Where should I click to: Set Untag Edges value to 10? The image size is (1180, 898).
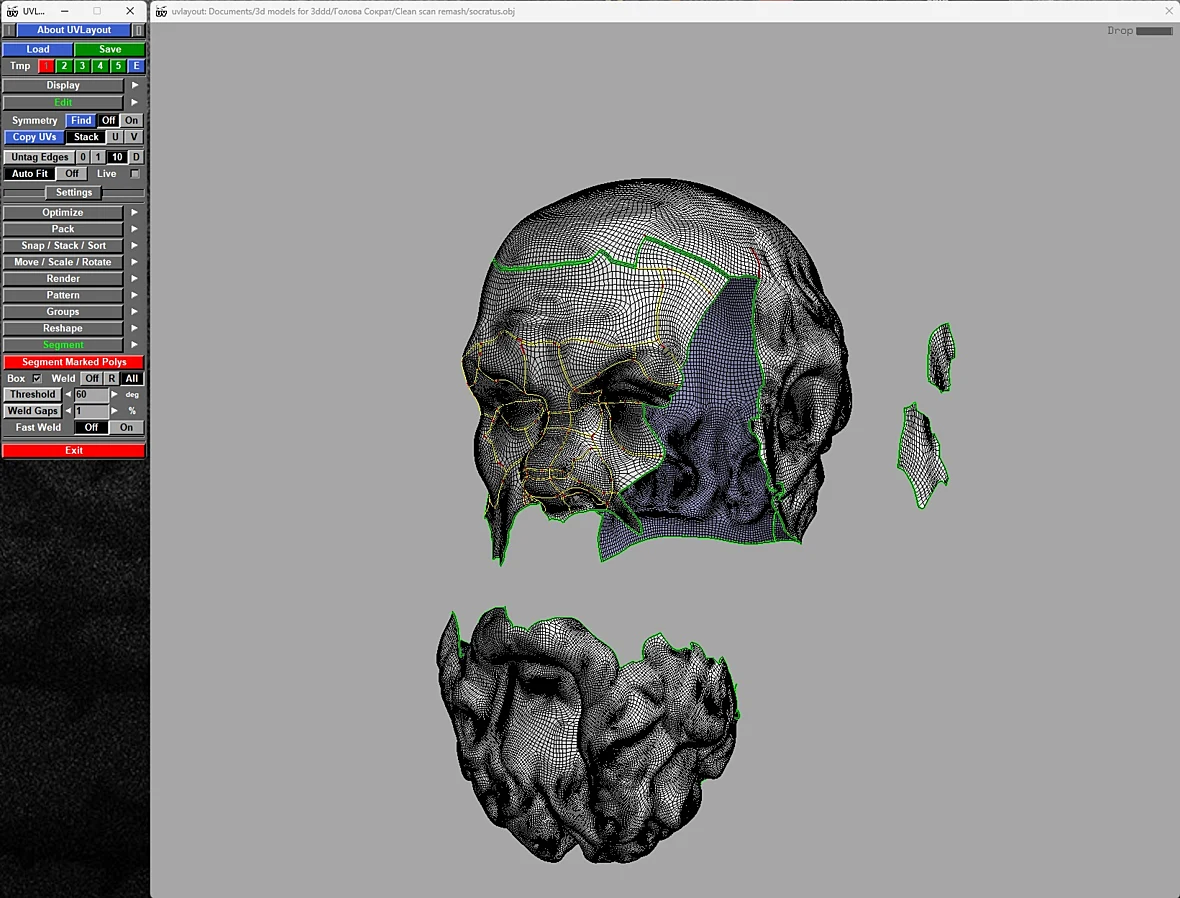pyautogui.click(x=117, y=157)
